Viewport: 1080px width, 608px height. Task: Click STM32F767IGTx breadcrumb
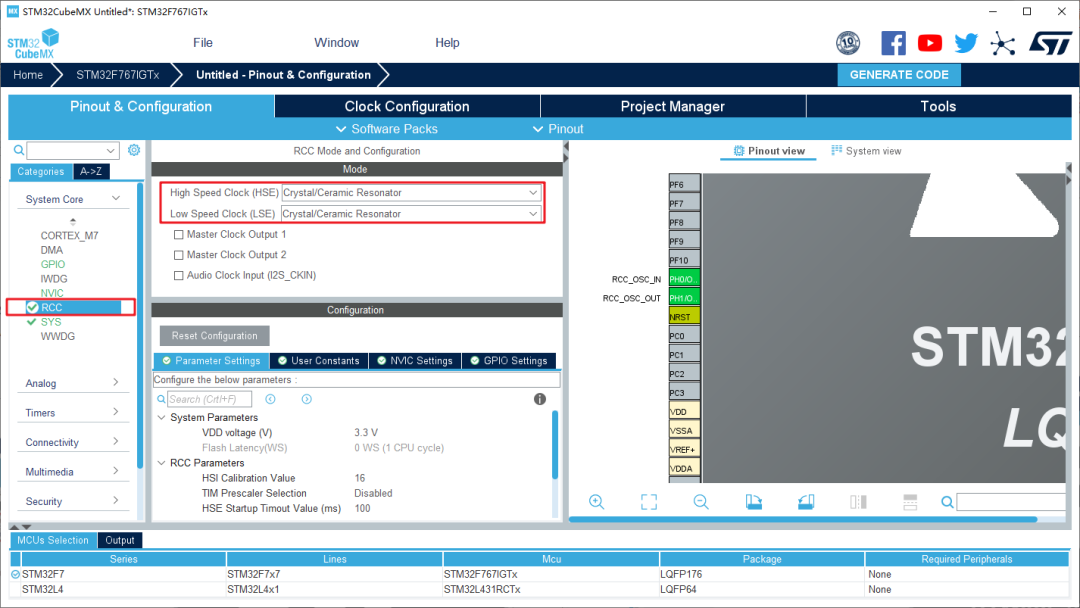coord(118,74)
